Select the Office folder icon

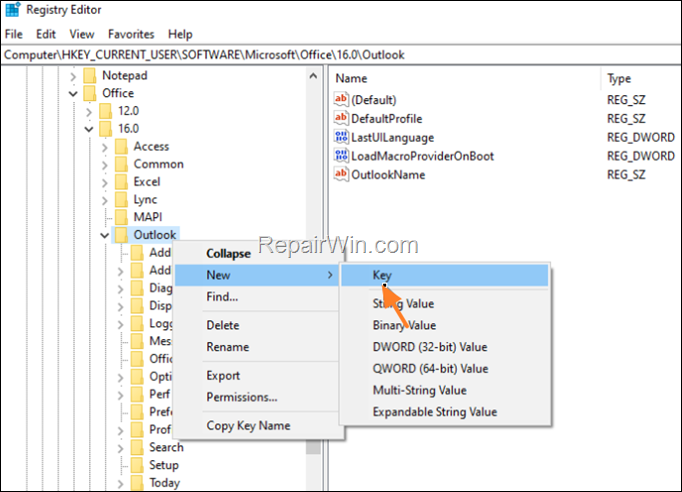click(90, 93)
